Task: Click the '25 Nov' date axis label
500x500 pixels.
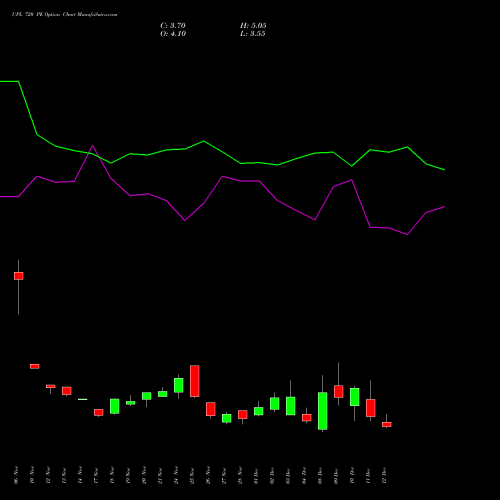Action: [x=192, y=475]
